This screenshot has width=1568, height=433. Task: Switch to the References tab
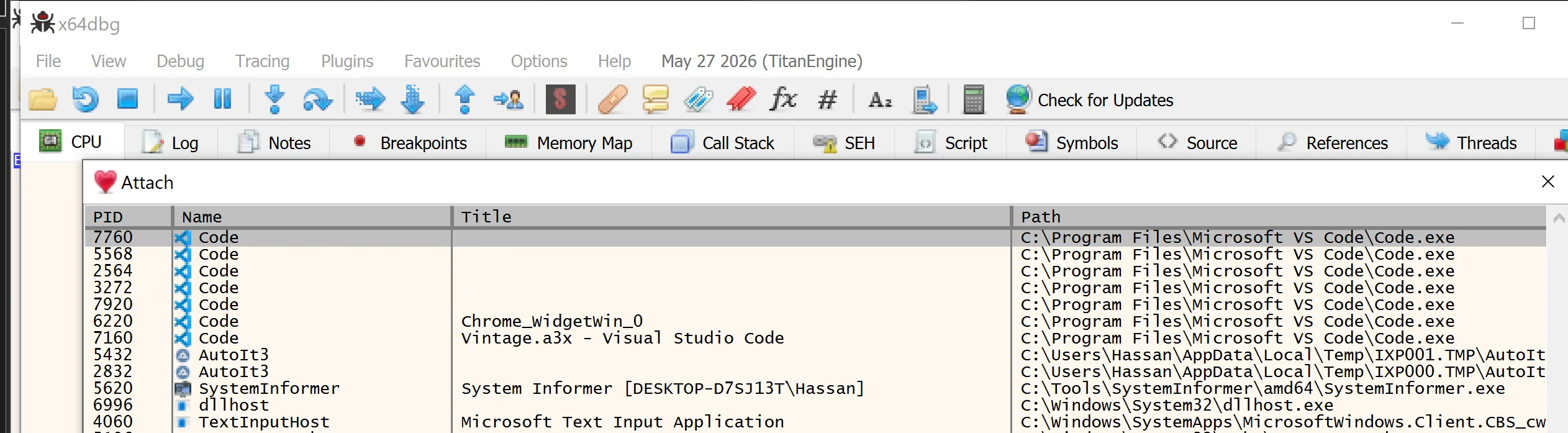pos(1332,143)
